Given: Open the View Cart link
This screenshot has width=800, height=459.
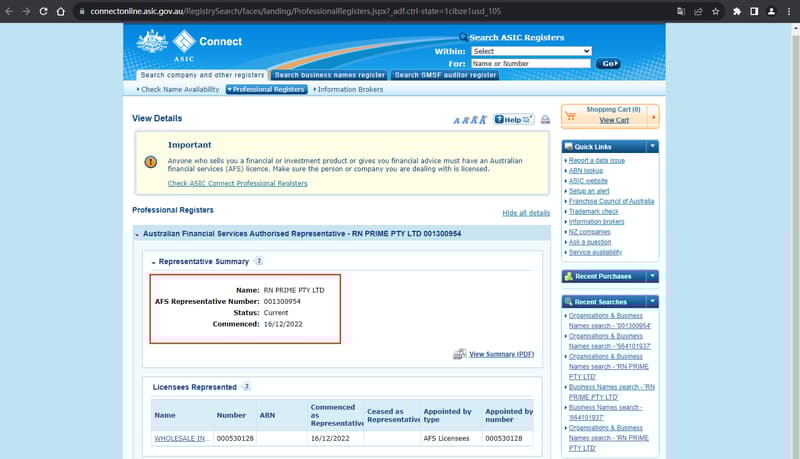Looking at the screenshot, I should click(614, 120).
